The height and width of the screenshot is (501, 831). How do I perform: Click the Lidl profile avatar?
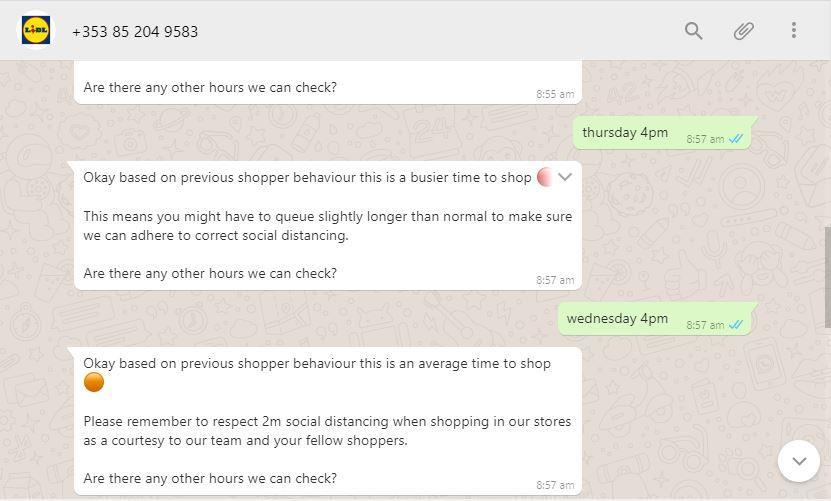point(36,30)
